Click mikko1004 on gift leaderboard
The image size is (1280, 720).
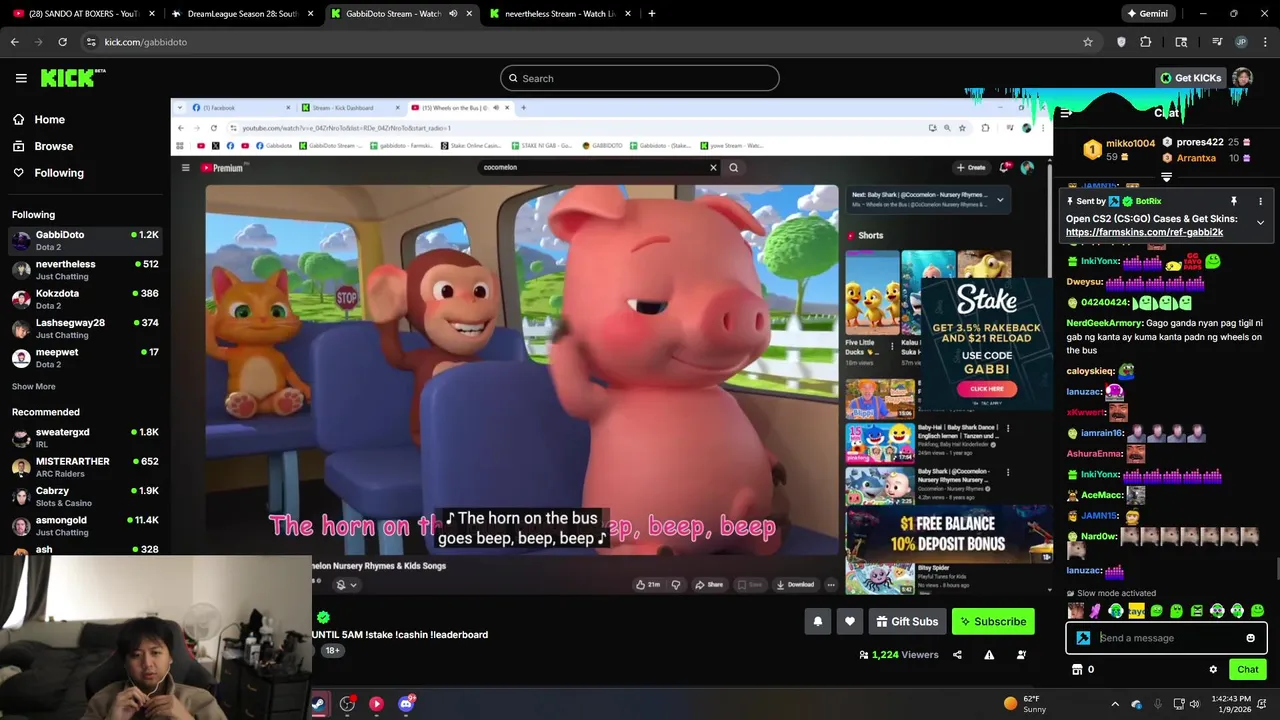pyautogui.click(x=1130, y=143)
